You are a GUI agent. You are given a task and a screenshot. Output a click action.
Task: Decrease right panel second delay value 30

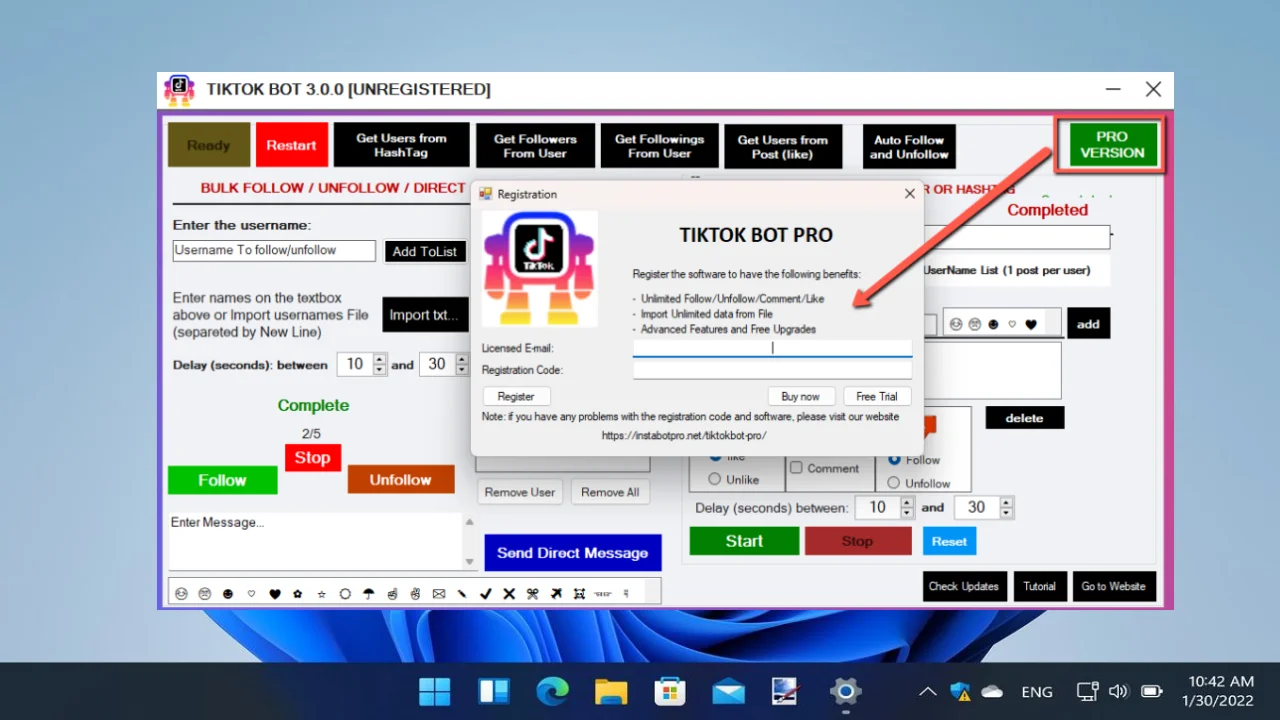pos(1006,513)
